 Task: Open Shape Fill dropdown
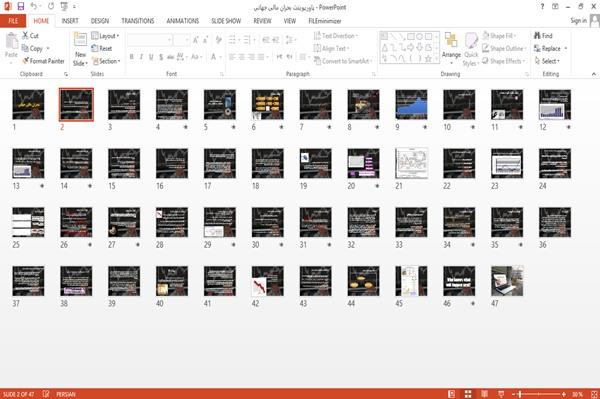(499, 36)
